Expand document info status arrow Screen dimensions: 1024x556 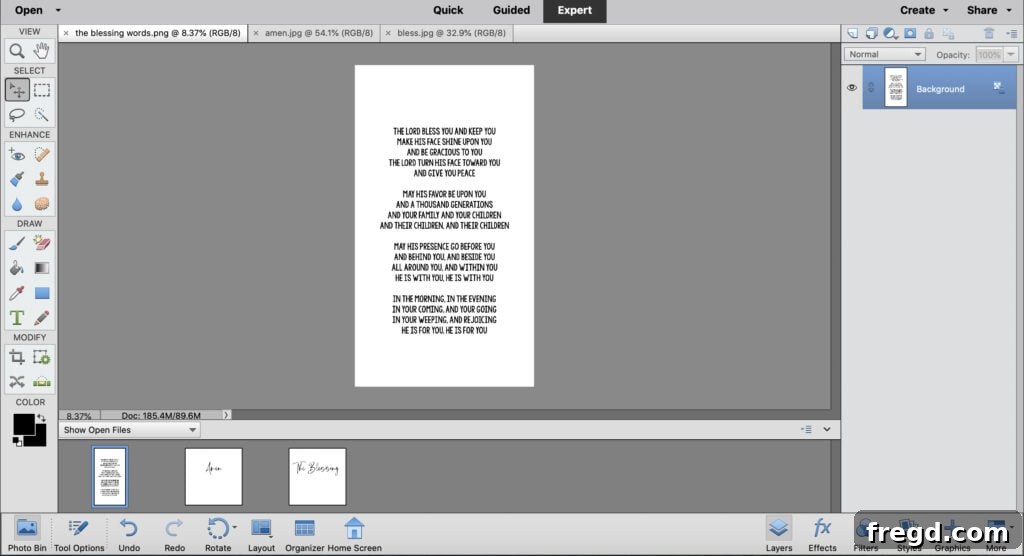(x=226, y=415)
